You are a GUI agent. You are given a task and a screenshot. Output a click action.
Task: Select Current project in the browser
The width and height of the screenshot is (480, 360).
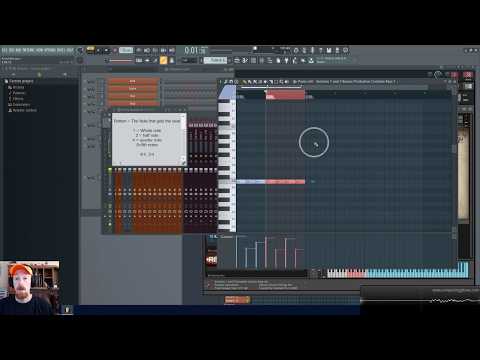pyautogui.click(x=19, y=81)
